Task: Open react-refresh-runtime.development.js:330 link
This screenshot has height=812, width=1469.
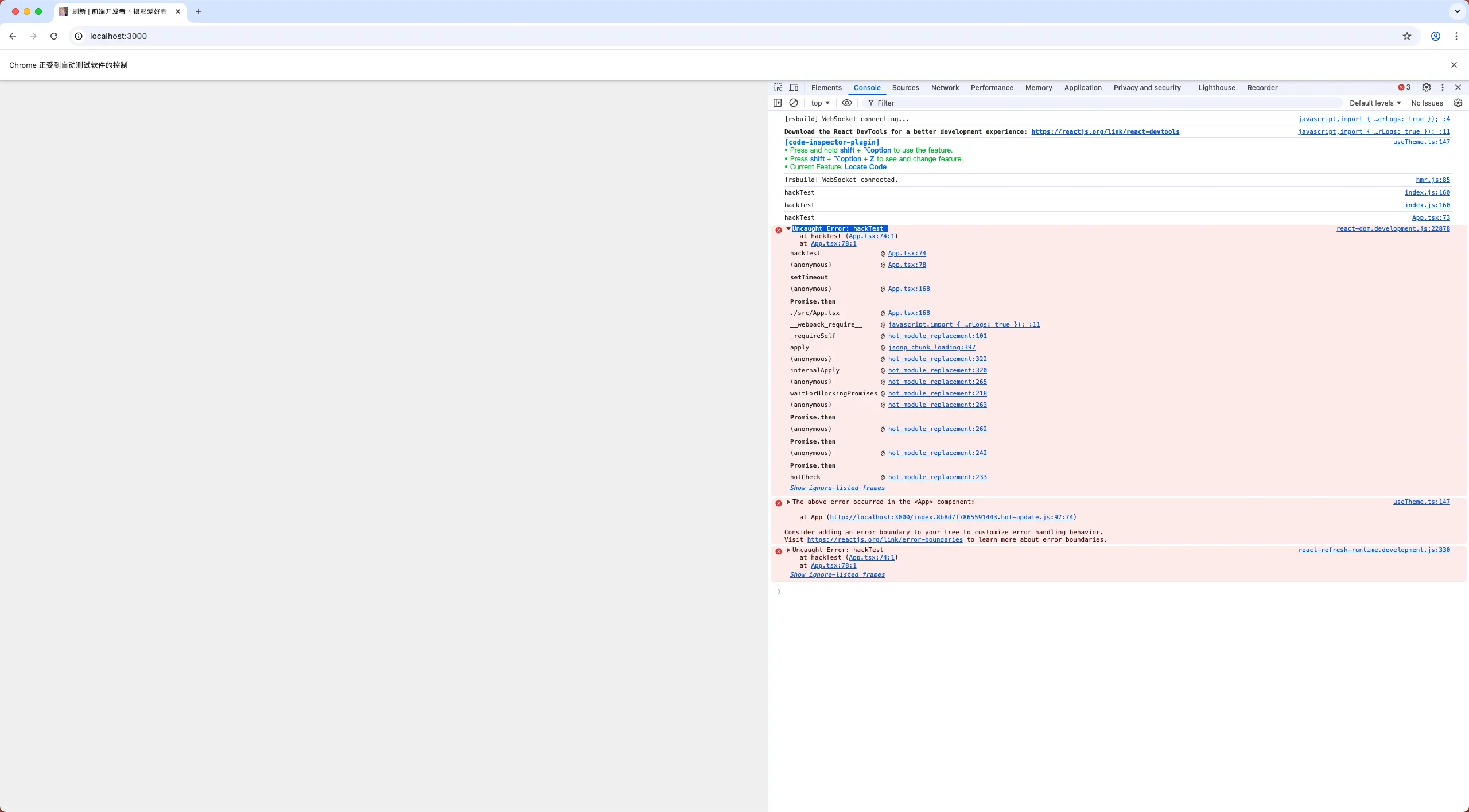Action: [1374, 550]
